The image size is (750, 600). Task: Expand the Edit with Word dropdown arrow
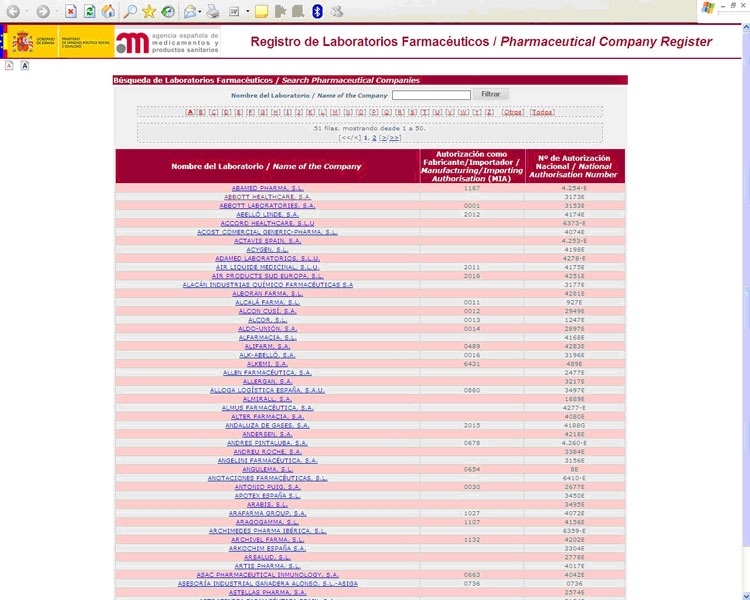[248, 11]
